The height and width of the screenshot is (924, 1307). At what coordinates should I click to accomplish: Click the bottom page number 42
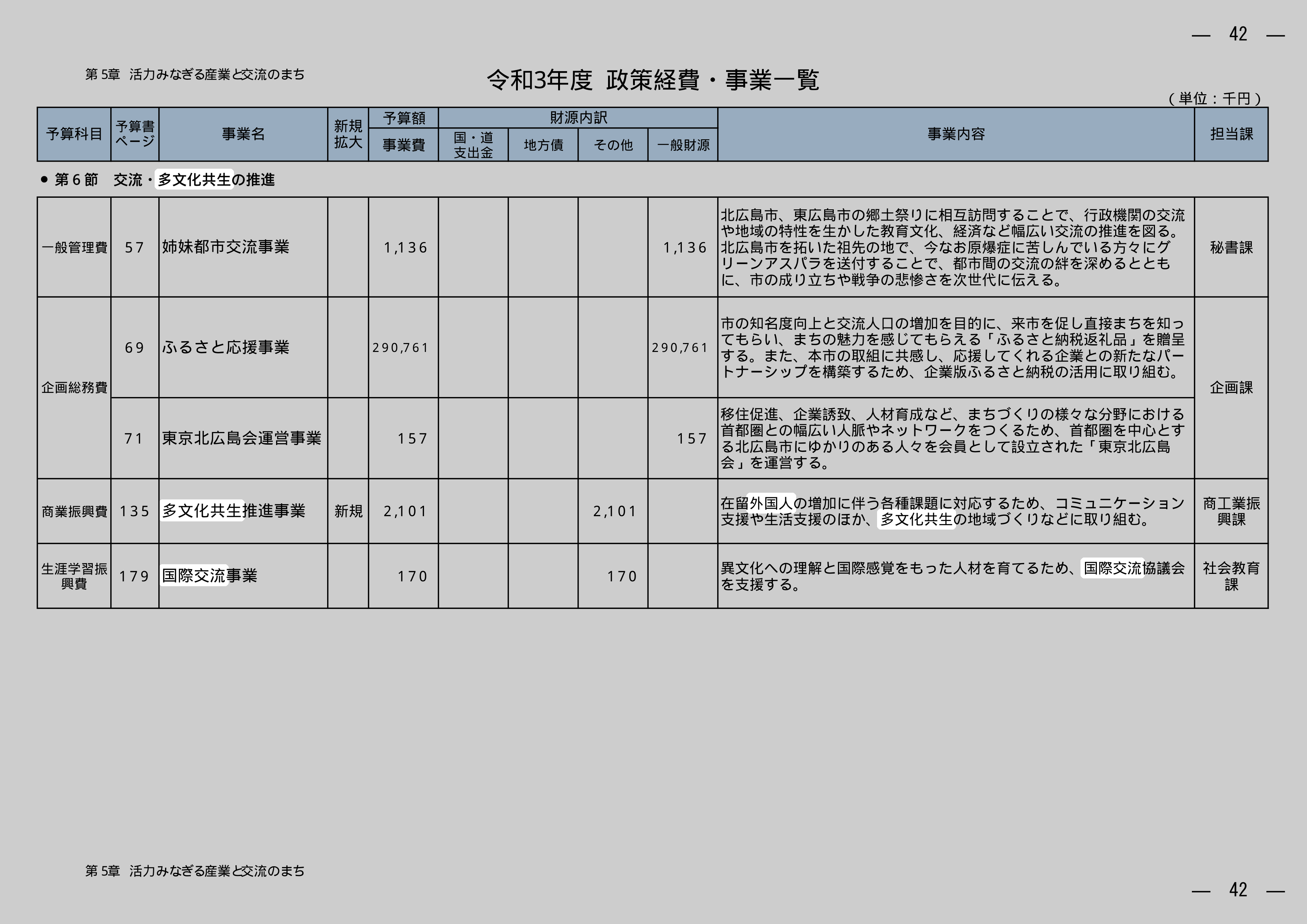1238,890
